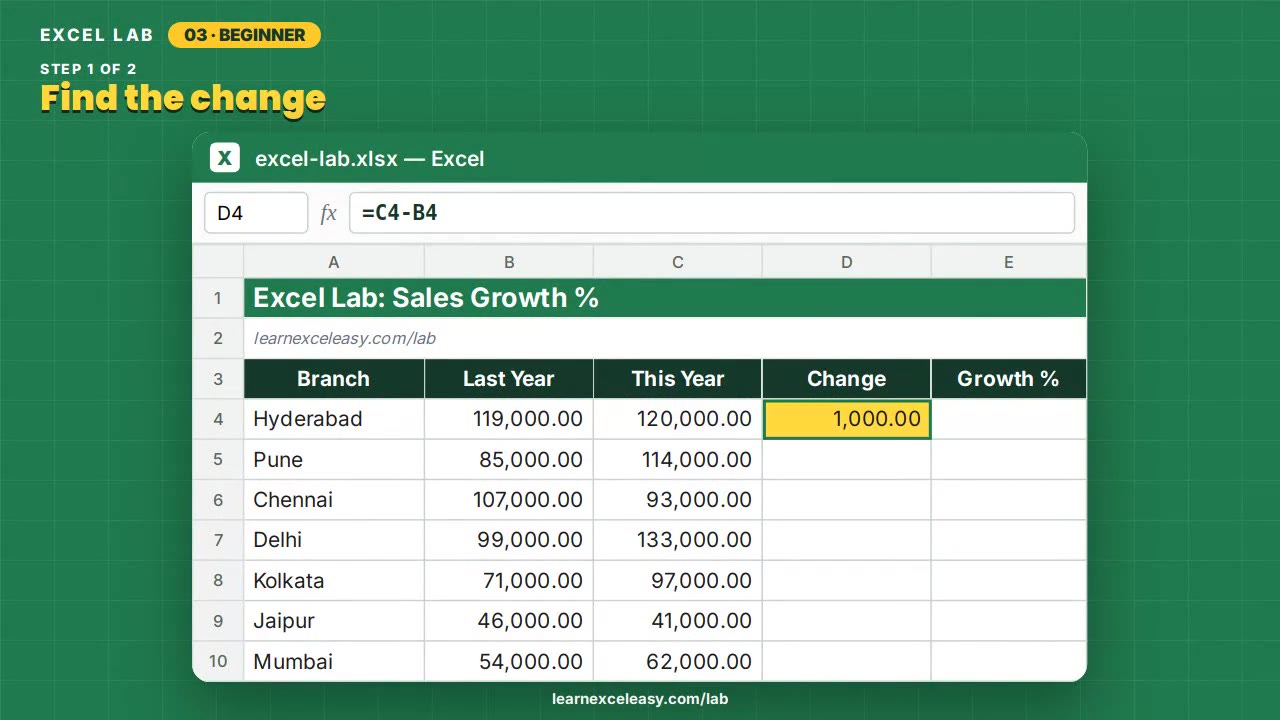1280x720 pixels.
Task: Click the 133,000.00 cell
Action: [x=678, y=540]
